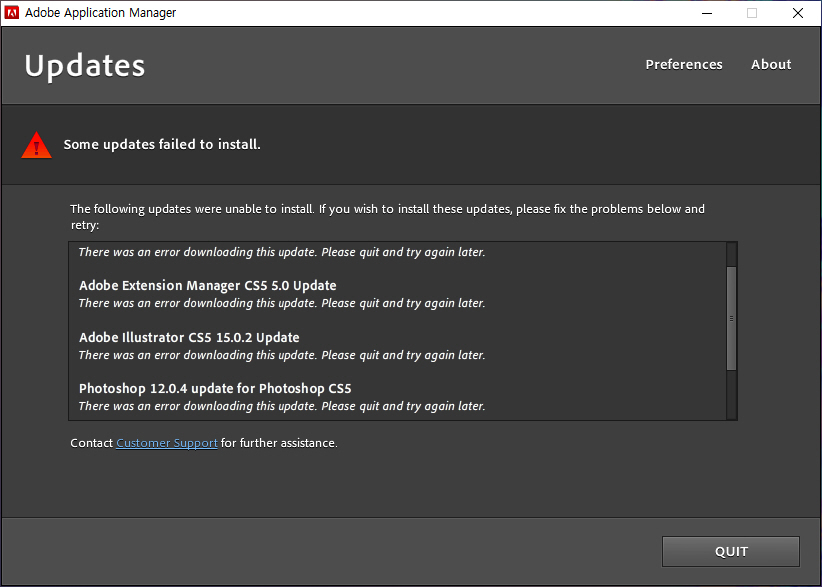This screenshot has height=587, width=822.
Task: Close the Adobe Application Manager window
Action: coord(798,13)
